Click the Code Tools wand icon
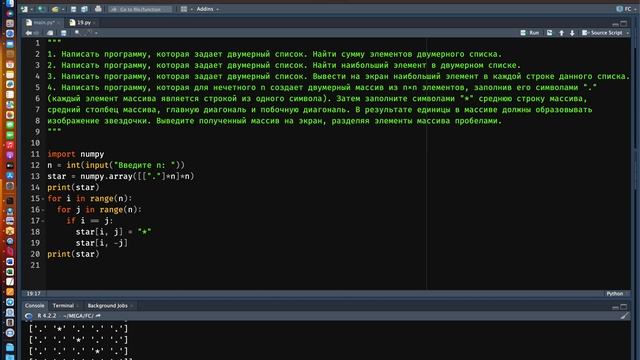Screen dimensions: 640x360 89,33
